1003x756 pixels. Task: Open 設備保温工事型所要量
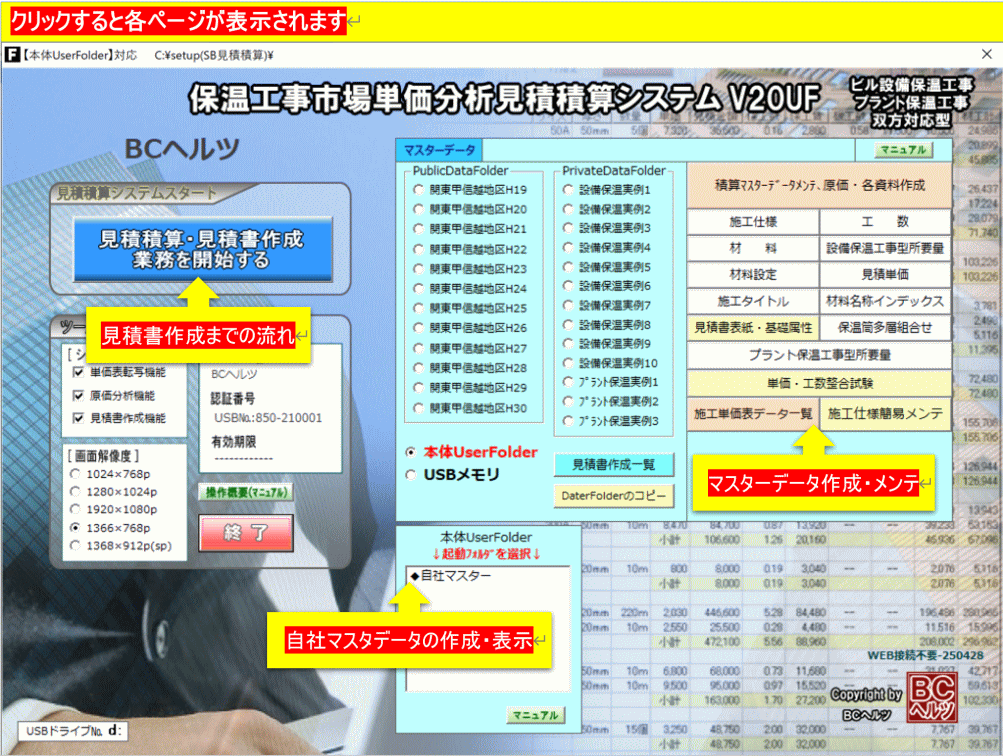885,248
